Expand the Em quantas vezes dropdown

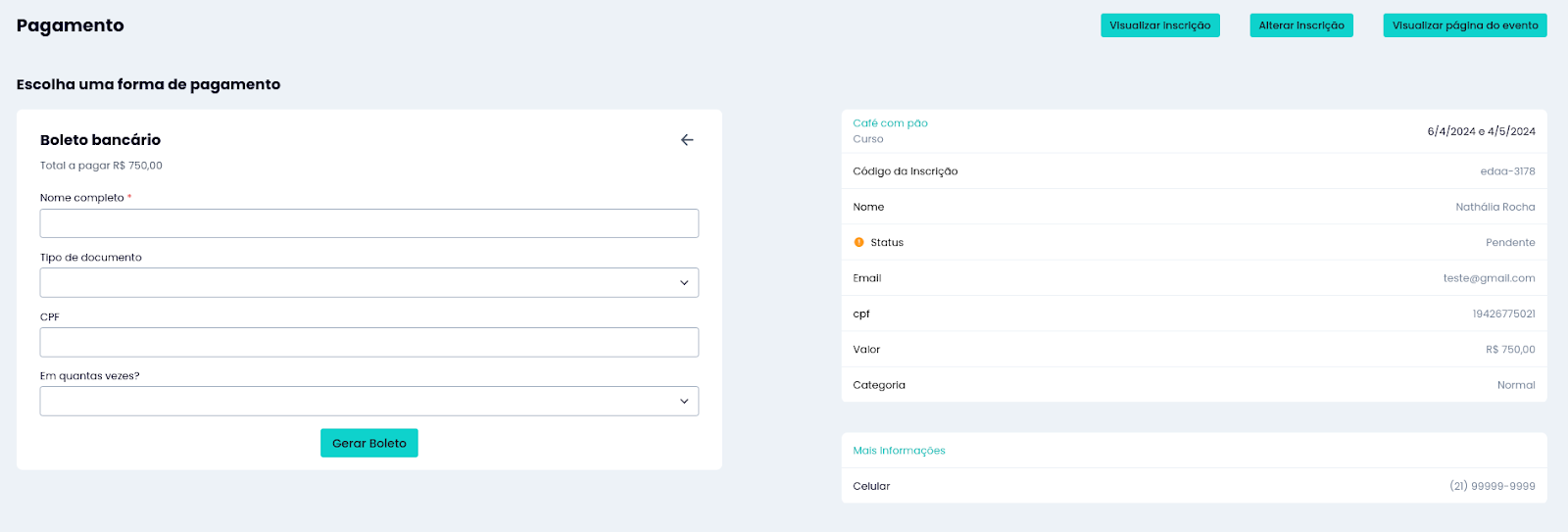[369, 401]
